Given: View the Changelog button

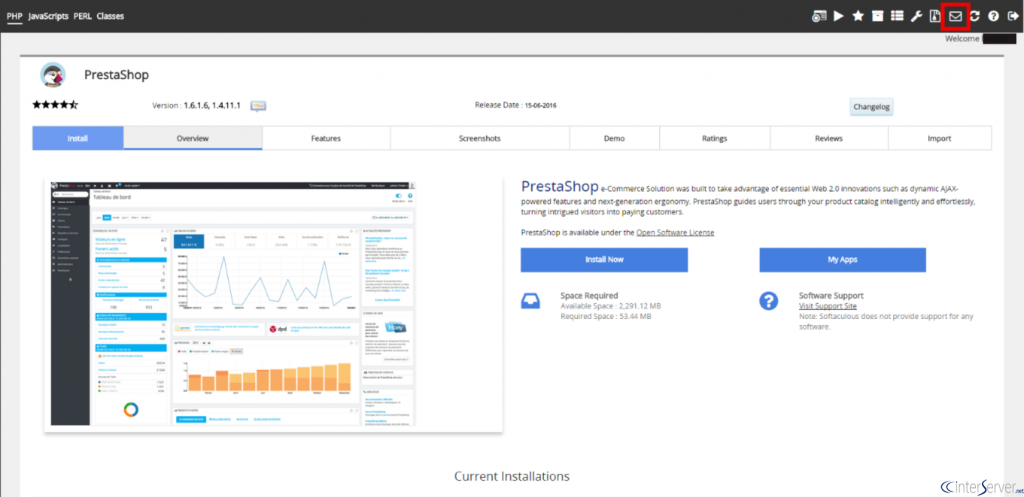Looking at the screenshot, I should [870, 106].
